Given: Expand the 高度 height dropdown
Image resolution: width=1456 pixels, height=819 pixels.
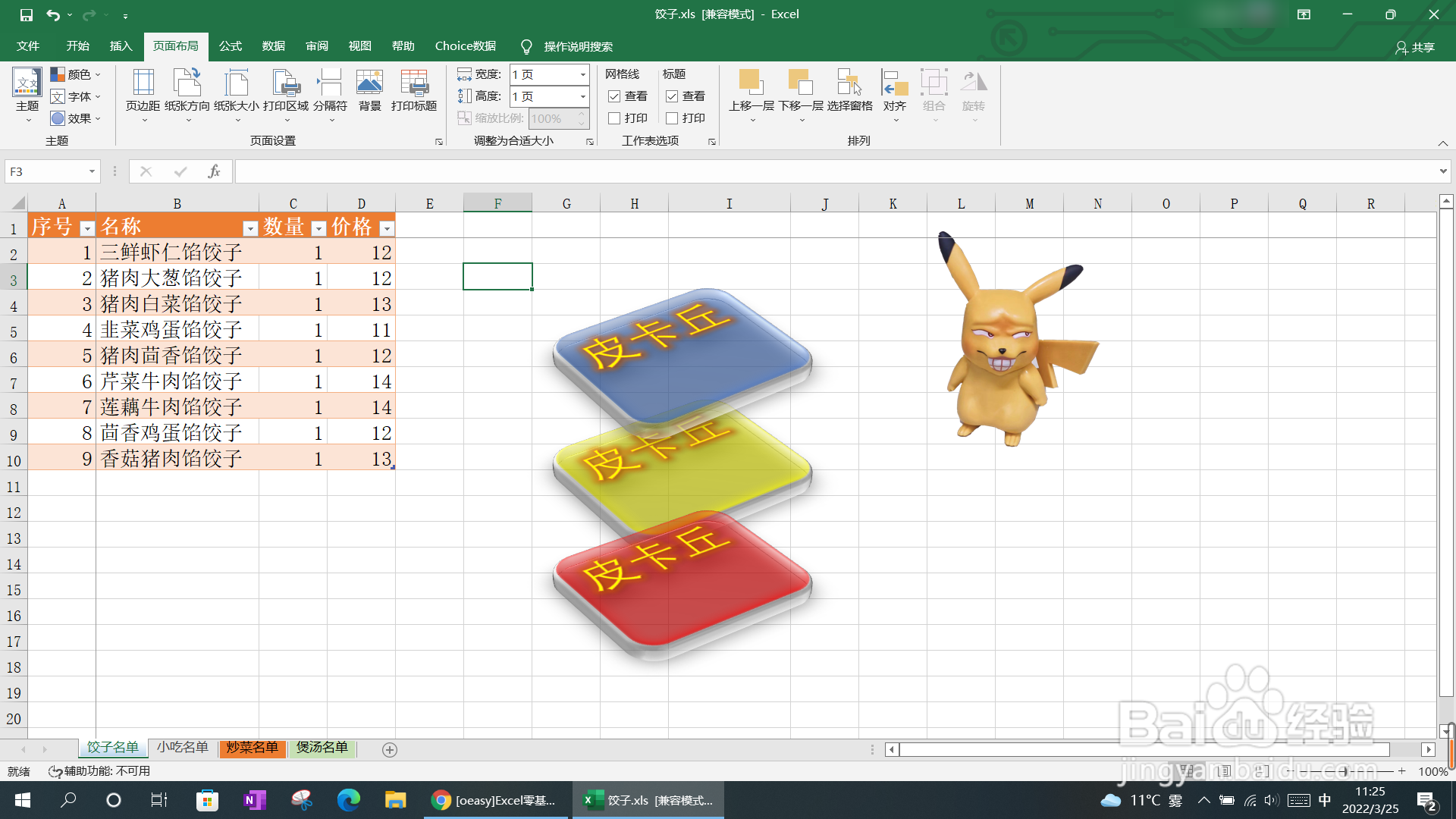Looking at the screenshot, I should click(582, 96).
